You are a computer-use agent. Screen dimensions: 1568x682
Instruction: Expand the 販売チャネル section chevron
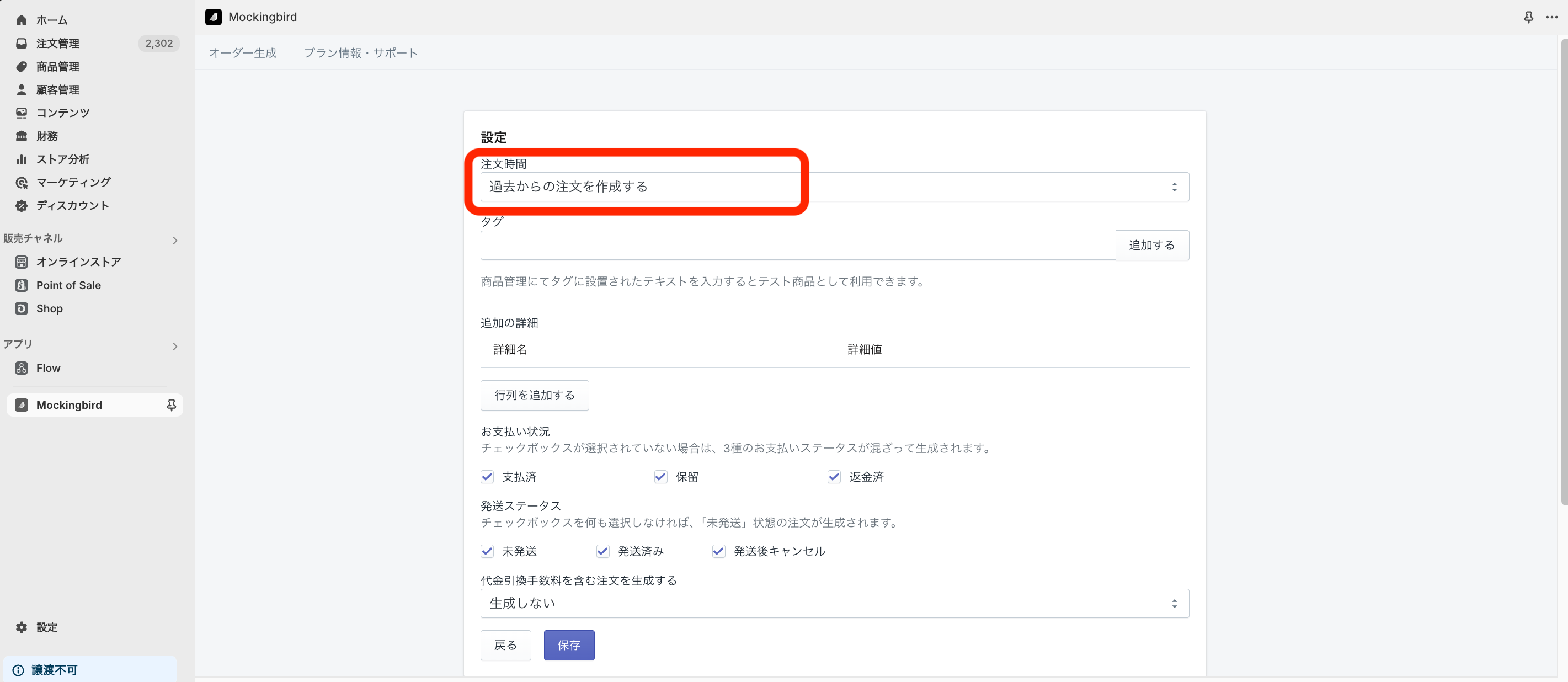175,240
